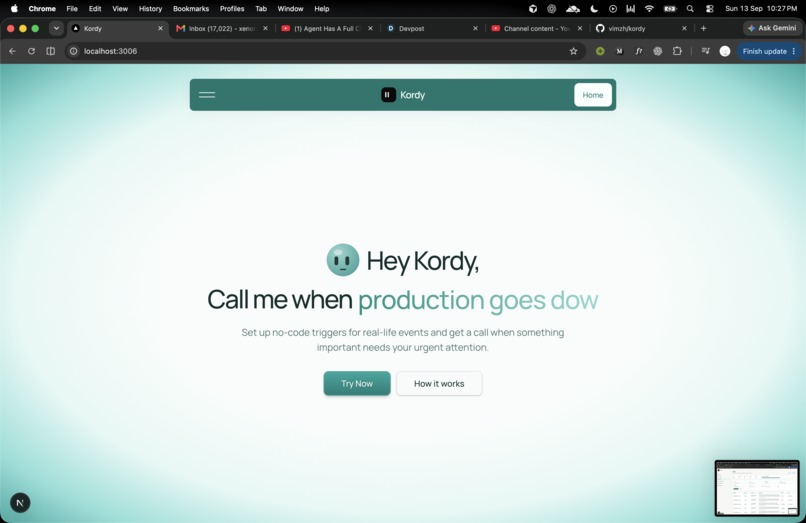Switch to the Agent Has A Full YouTube tab
This screenshot has height=523, width=806.
(327, 28)
